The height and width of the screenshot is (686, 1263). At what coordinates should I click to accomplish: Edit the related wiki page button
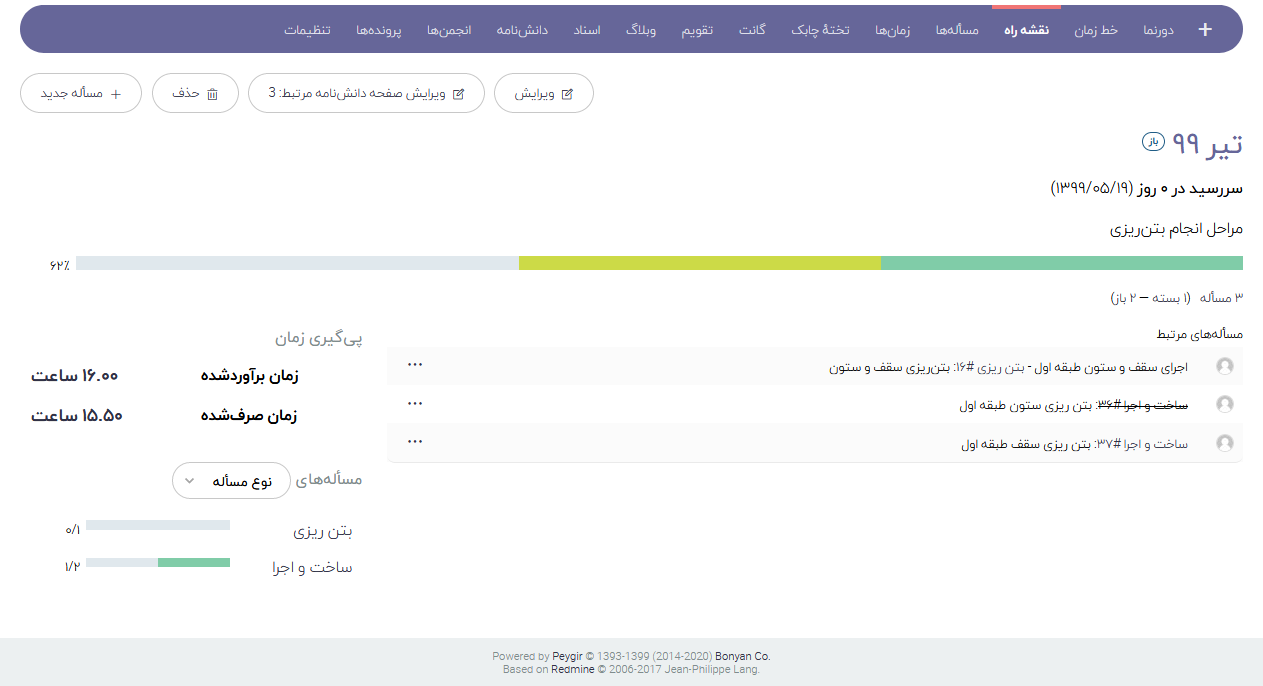point(366,93)
